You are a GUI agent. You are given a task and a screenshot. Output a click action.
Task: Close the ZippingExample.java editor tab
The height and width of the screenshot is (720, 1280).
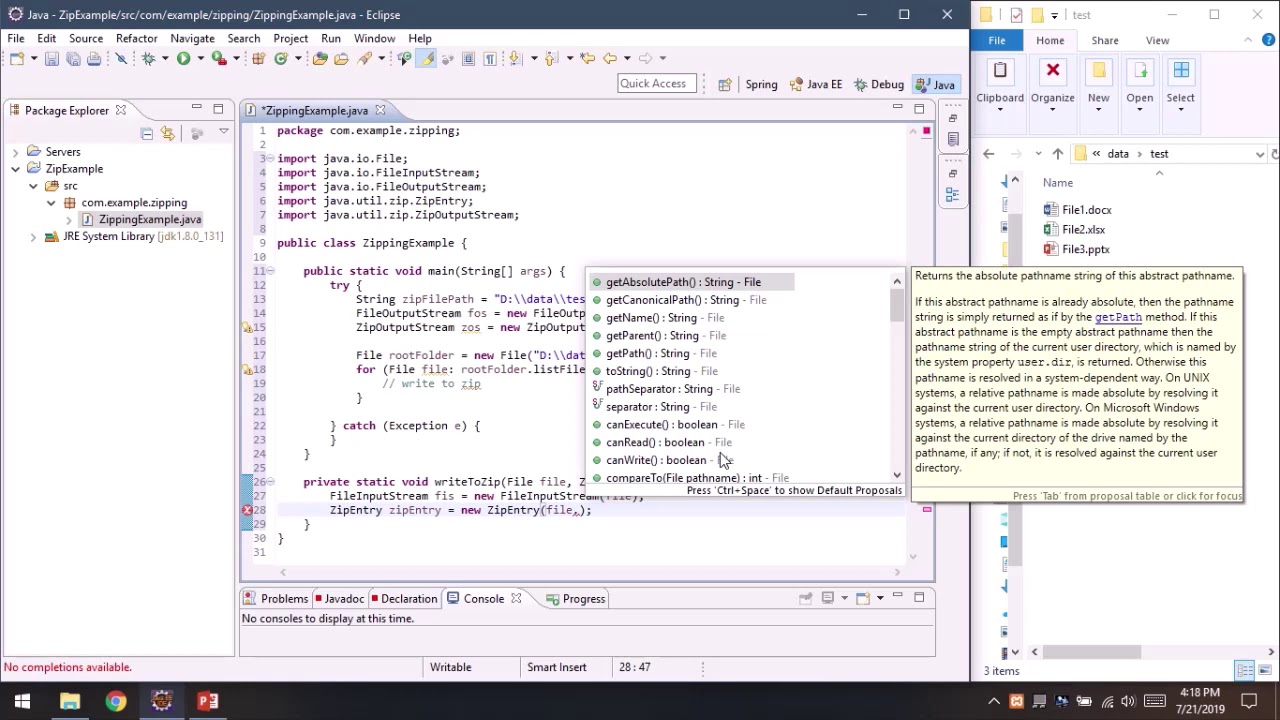[380, 110]
